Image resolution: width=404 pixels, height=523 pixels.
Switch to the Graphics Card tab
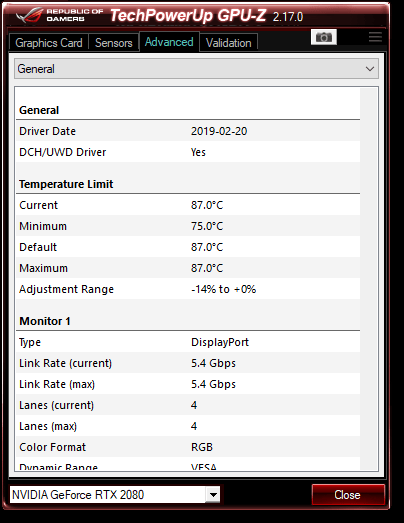click(x=49, y=43)
